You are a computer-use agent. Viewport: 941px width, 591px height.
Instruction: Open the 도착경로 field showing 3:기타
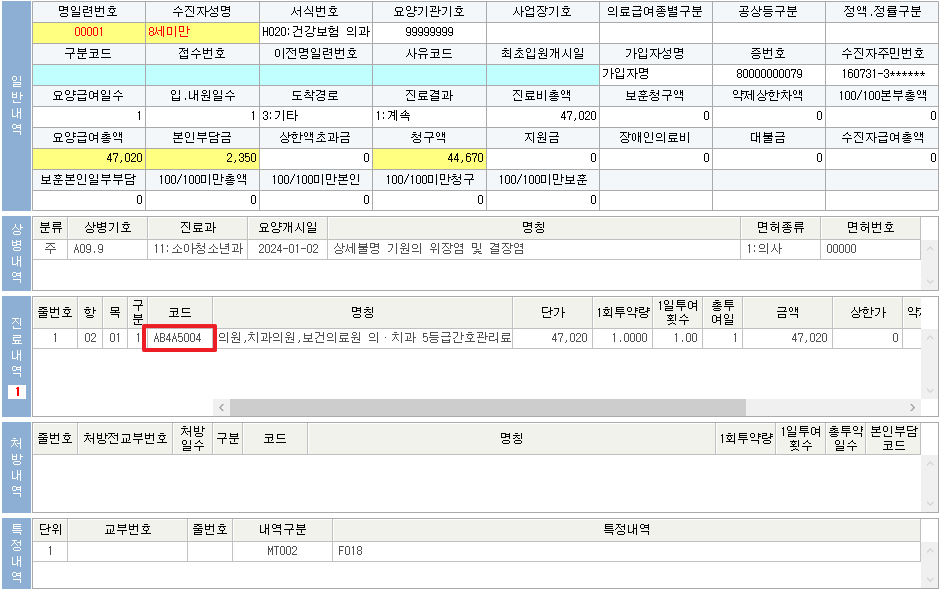[x=316, y=116]
